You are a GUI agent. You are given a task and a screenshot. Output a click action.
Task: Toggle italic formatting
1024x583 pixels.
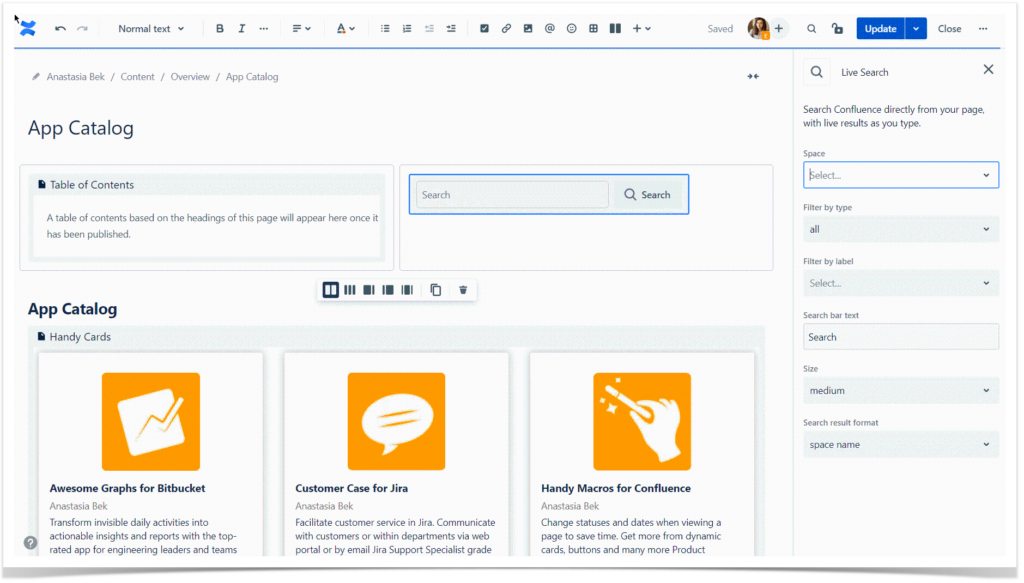pos(241,28)
